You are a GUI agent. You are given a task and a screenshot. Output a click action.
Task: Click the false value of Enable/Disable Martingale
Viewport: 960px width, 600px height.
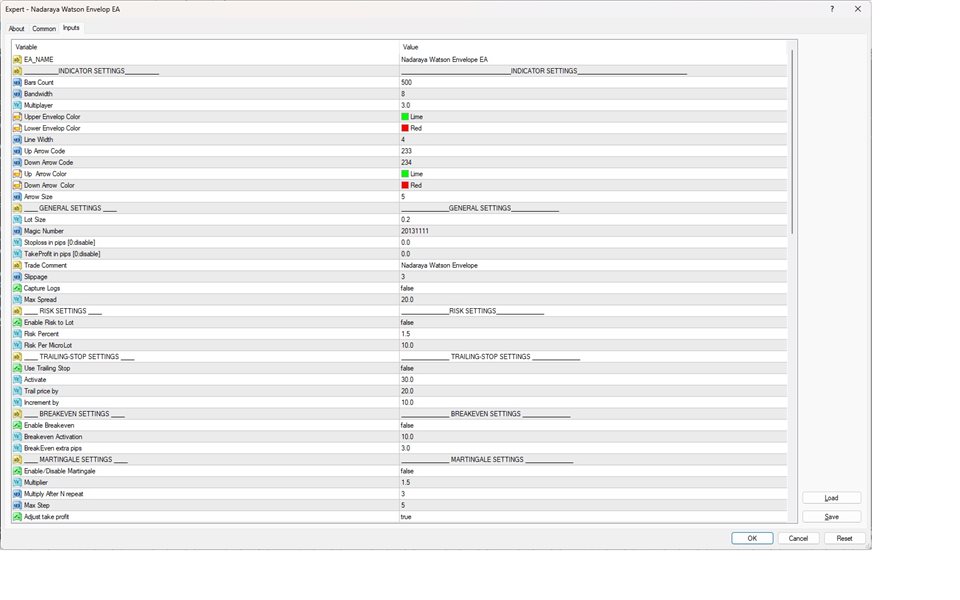coord(407,471)
